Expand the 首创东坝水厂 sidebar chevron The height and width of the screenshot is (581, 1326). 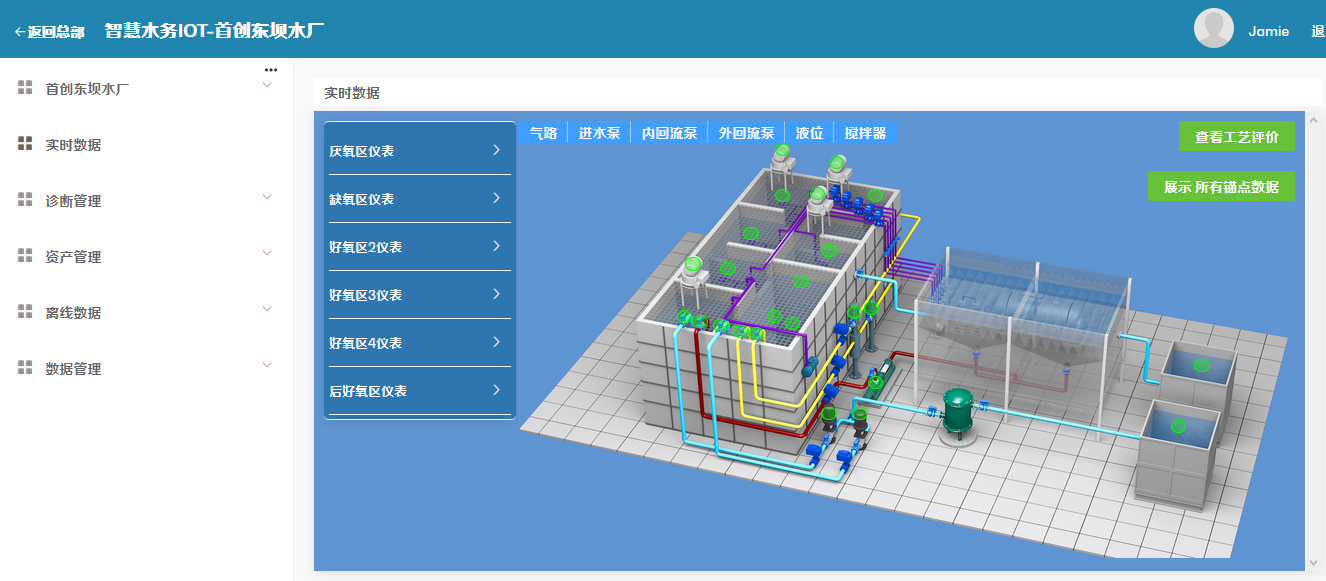(x=267, y=85)
